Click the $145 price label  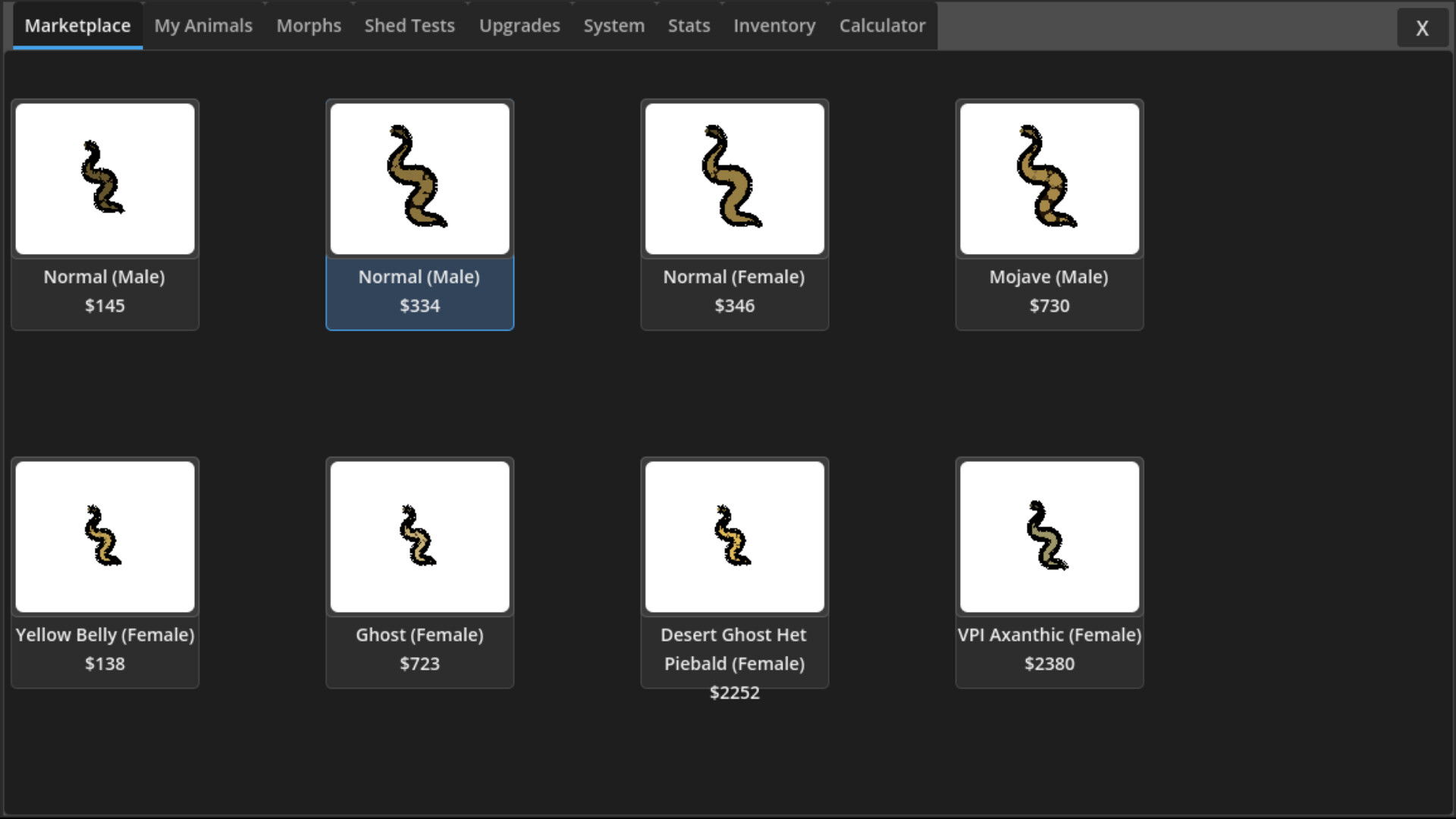(105, 306)
